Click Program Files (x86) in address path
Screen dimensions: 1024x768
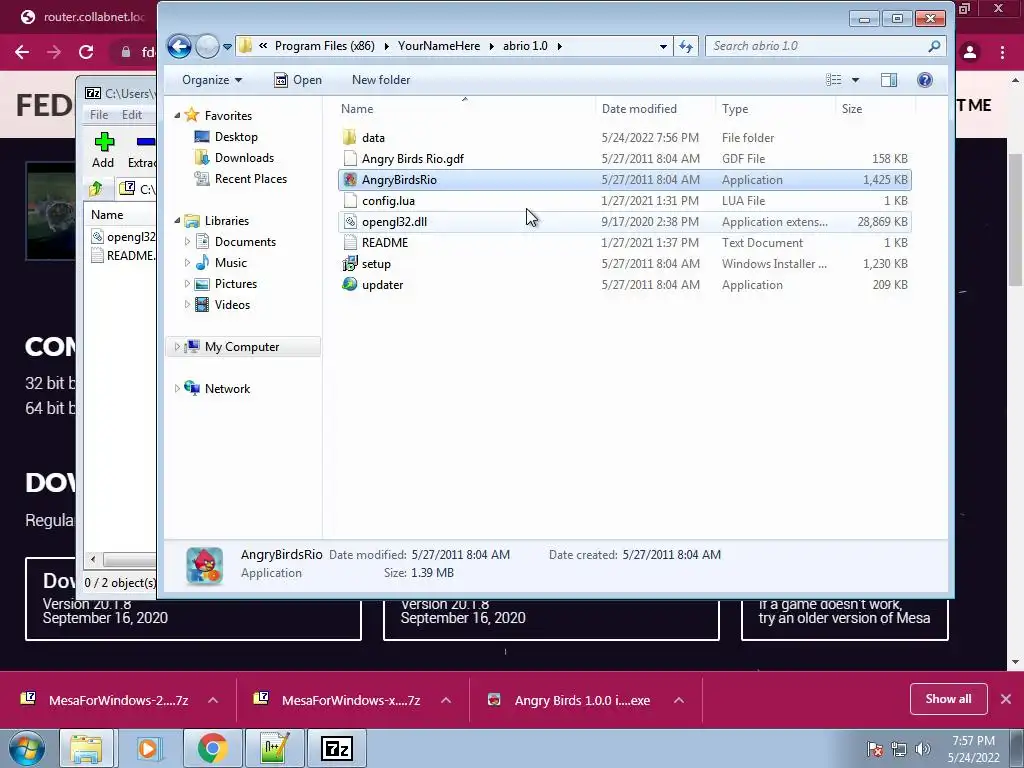pos(325,46)
